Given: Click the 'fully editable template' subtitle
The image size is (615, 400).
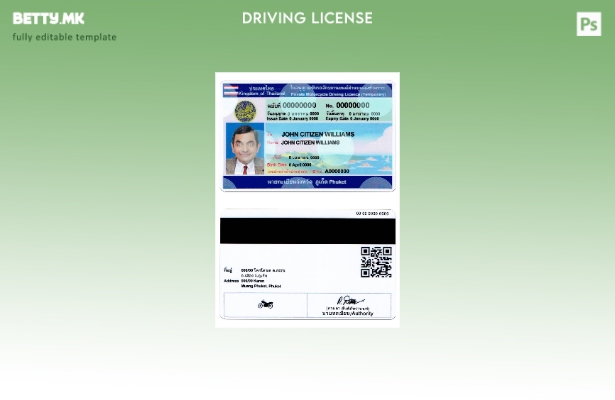Looking at the screenshot, I should pyautogui.click(x=64, y=37).
